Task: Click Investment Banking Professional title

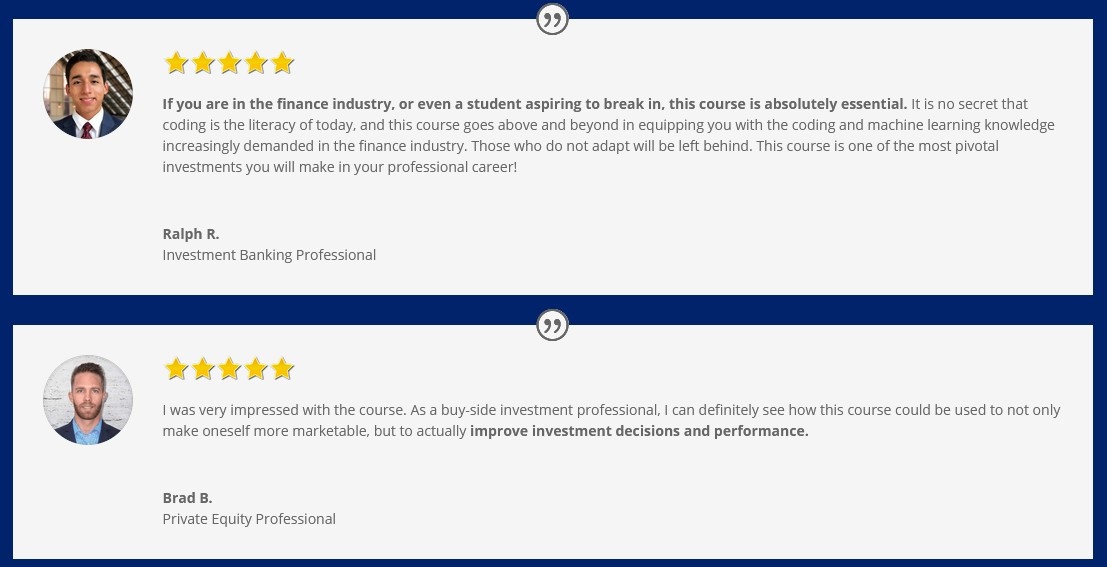Action: click(x=269, y=255)
